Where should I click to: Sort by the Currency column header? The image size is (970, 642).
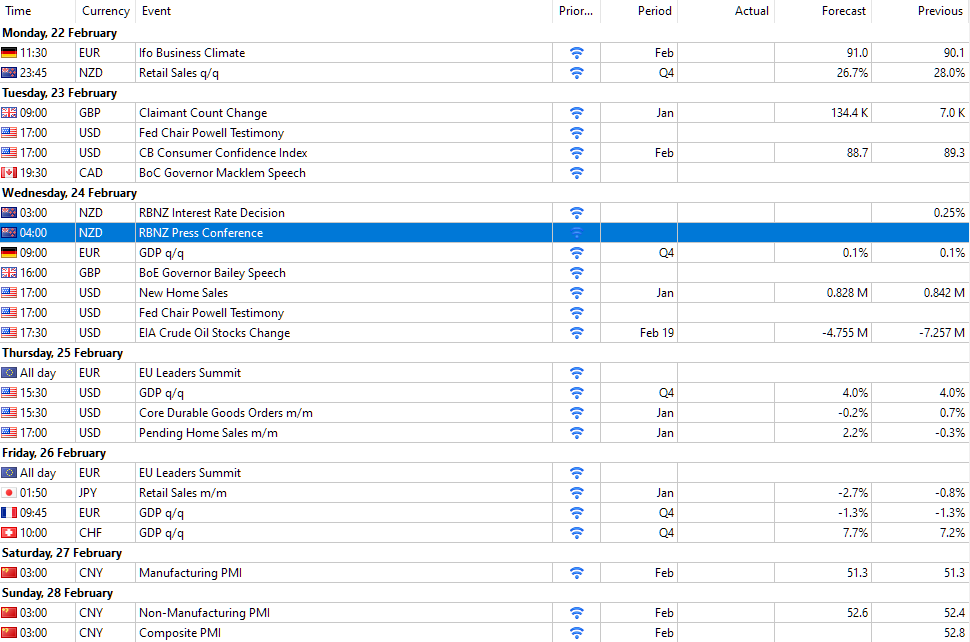click(x=105, y=11)
